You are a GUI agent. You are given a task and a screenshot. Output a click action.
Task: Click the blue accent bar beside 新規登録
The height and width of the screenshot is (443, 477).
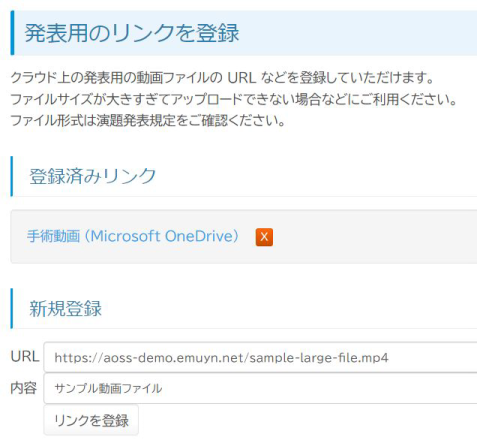click(12, 308)
